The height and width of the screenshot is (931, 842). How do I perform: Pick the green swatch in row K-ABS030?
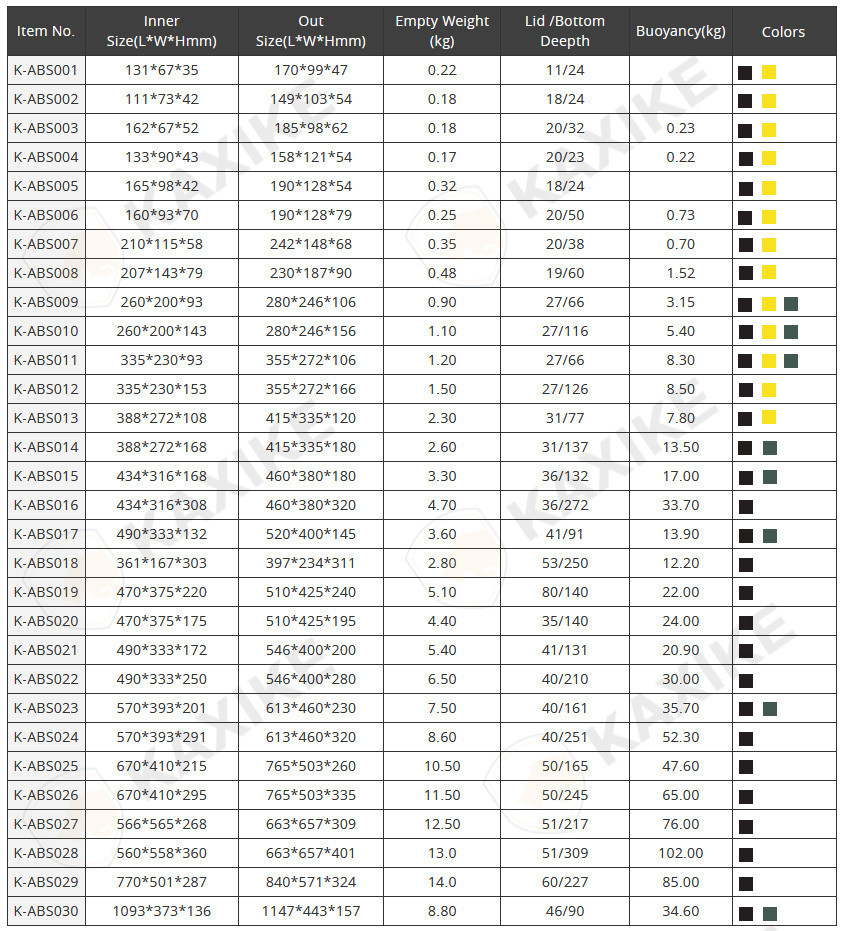point(769,913)
